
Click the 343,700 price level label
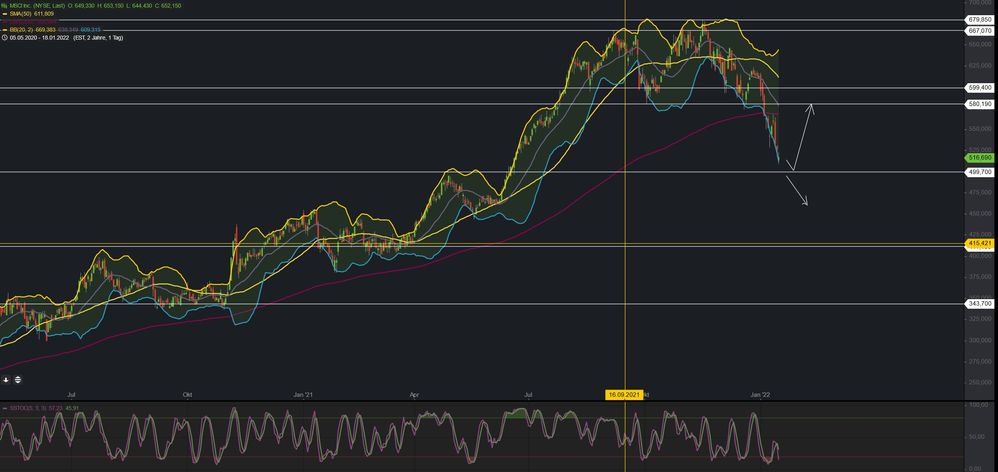click(979, 303)
